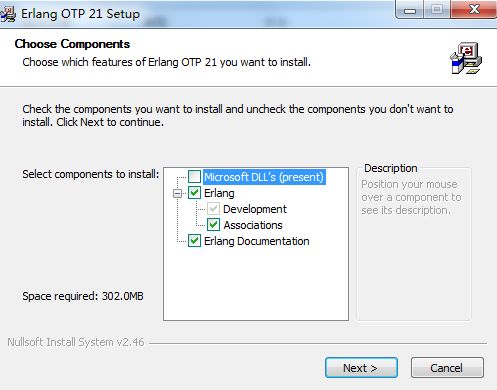Toggle the Associations checkbox
Screen dimensions: 497x390
[213, 225]
